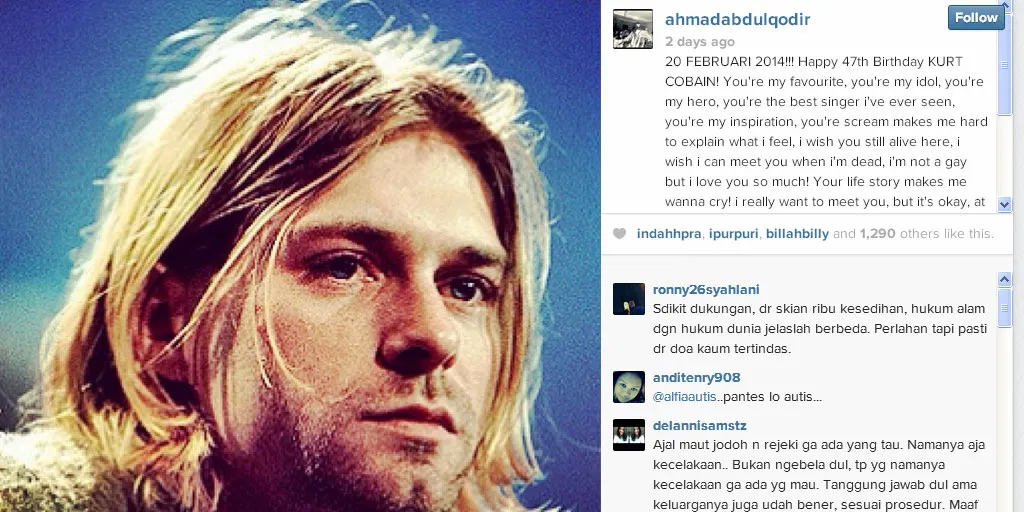The width and height of the screenshot is (1024, 512).
Task: Open delannisamstz's avatar thumbnail
Action: 629,435
